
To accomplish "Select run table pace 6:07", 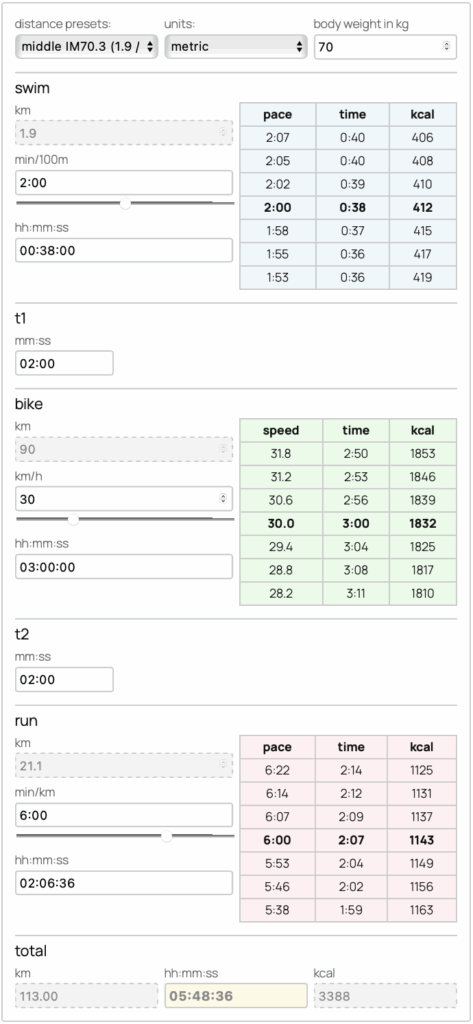I will [x=277, y=817].
